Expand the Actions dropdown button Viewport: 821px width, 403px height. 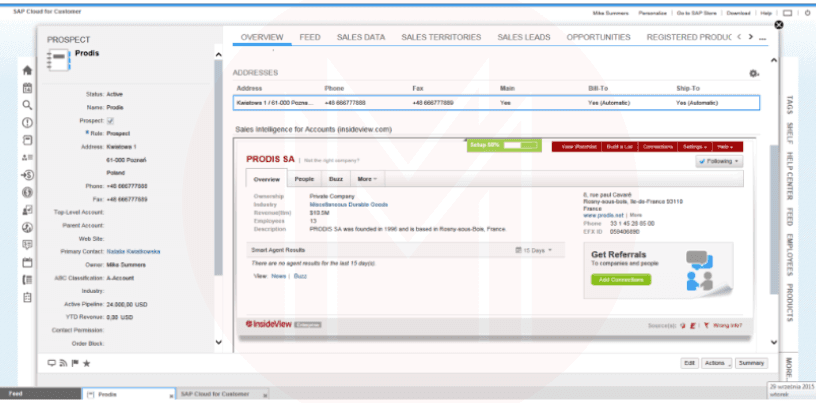tap(715, 363)
